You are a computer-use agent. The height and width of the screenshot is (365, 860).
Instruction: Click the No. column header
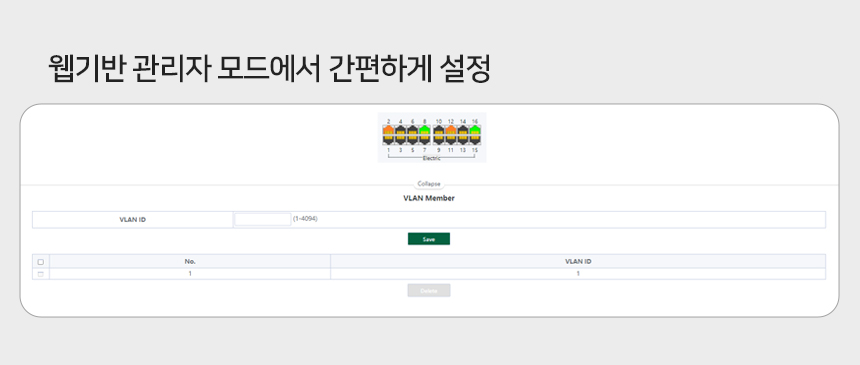pyautogui.click(x=190, y=261)
